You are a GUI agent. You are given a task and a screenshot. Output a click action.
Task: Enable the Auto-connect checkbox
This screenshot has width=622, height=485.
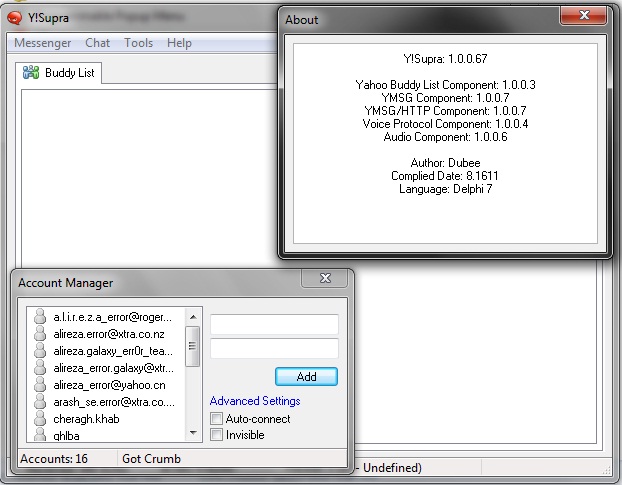216,418
